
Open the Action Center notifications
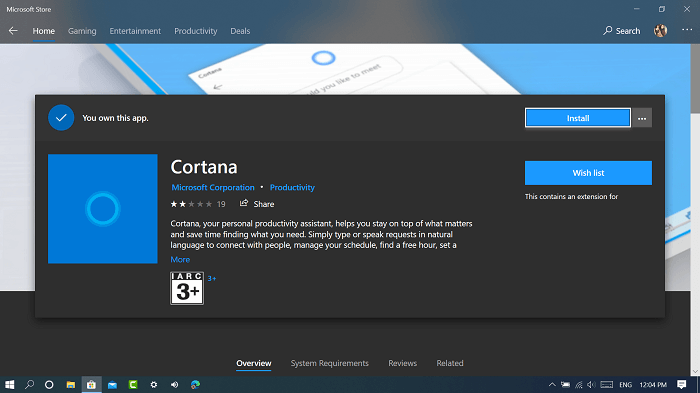click(681, 385)
